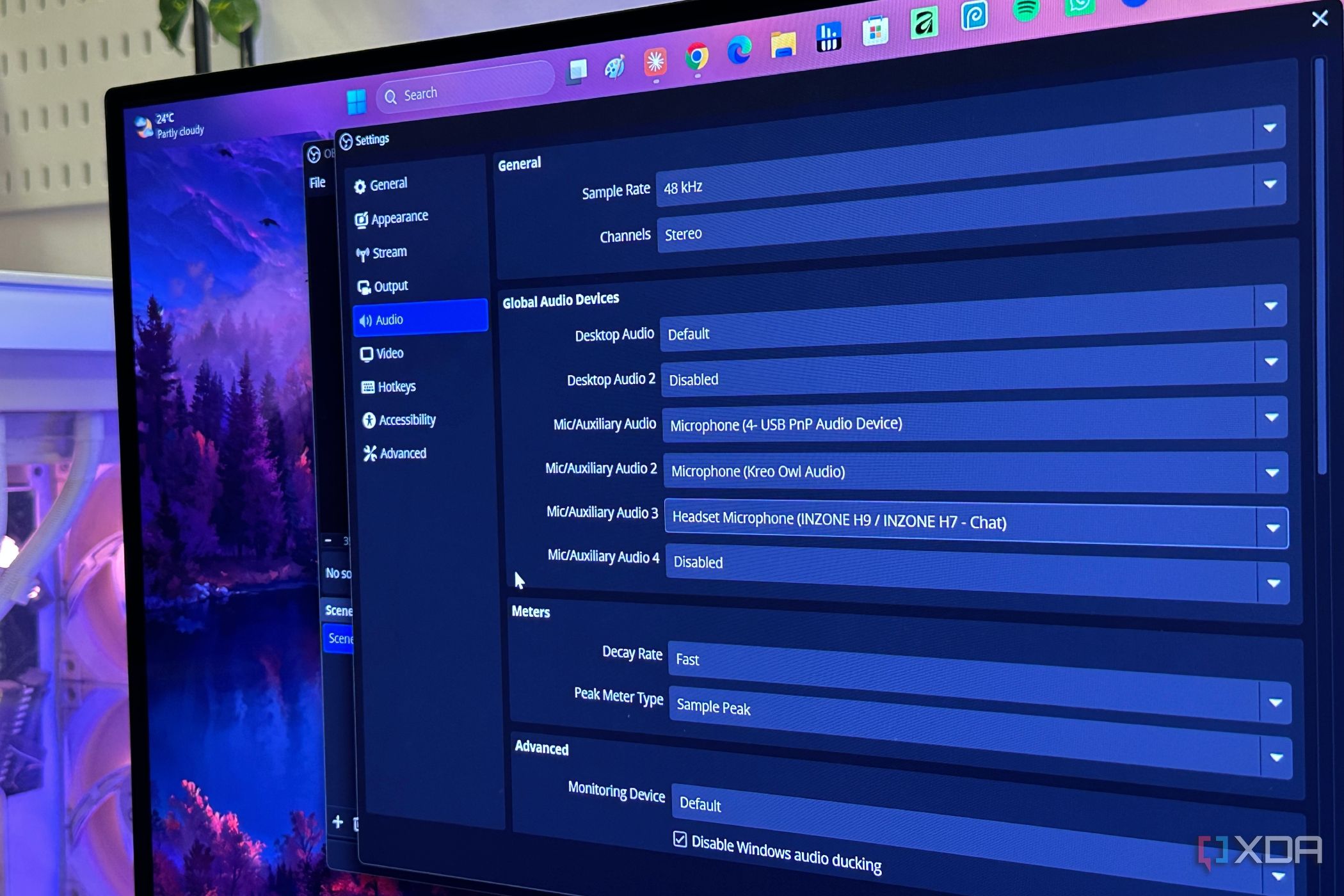The image size is (1344, 896).
Task: Open Hotkeys settings
Action: click(x=388, y=387)
